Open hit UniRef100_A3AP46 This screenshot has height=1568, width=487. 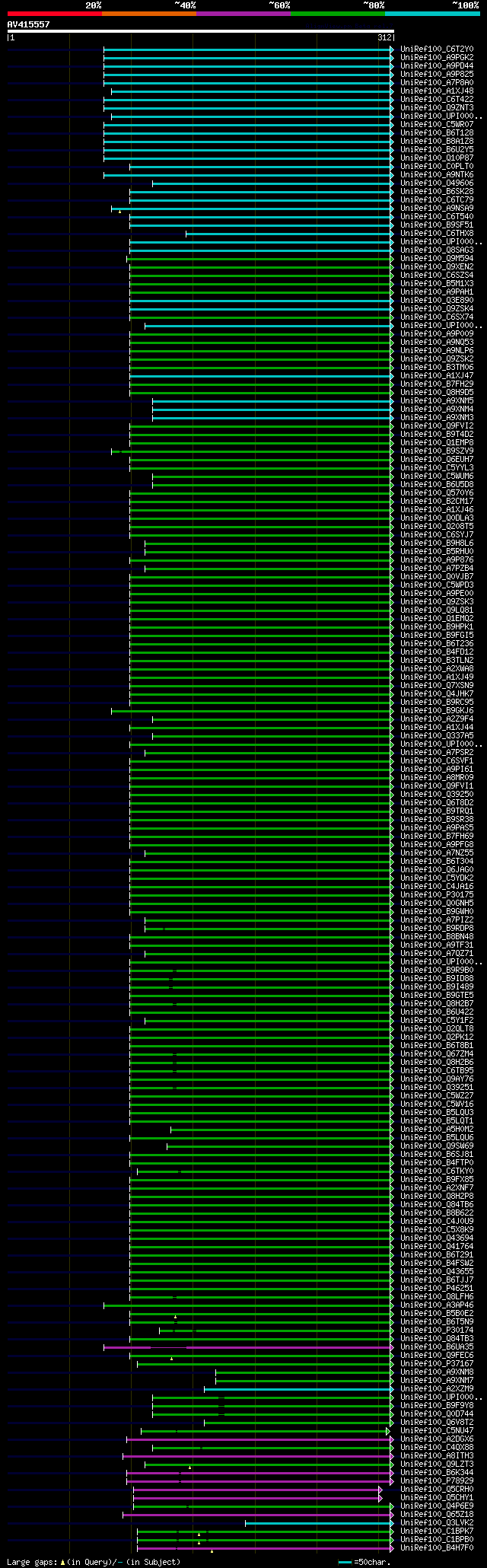[x=437, y=1305]
